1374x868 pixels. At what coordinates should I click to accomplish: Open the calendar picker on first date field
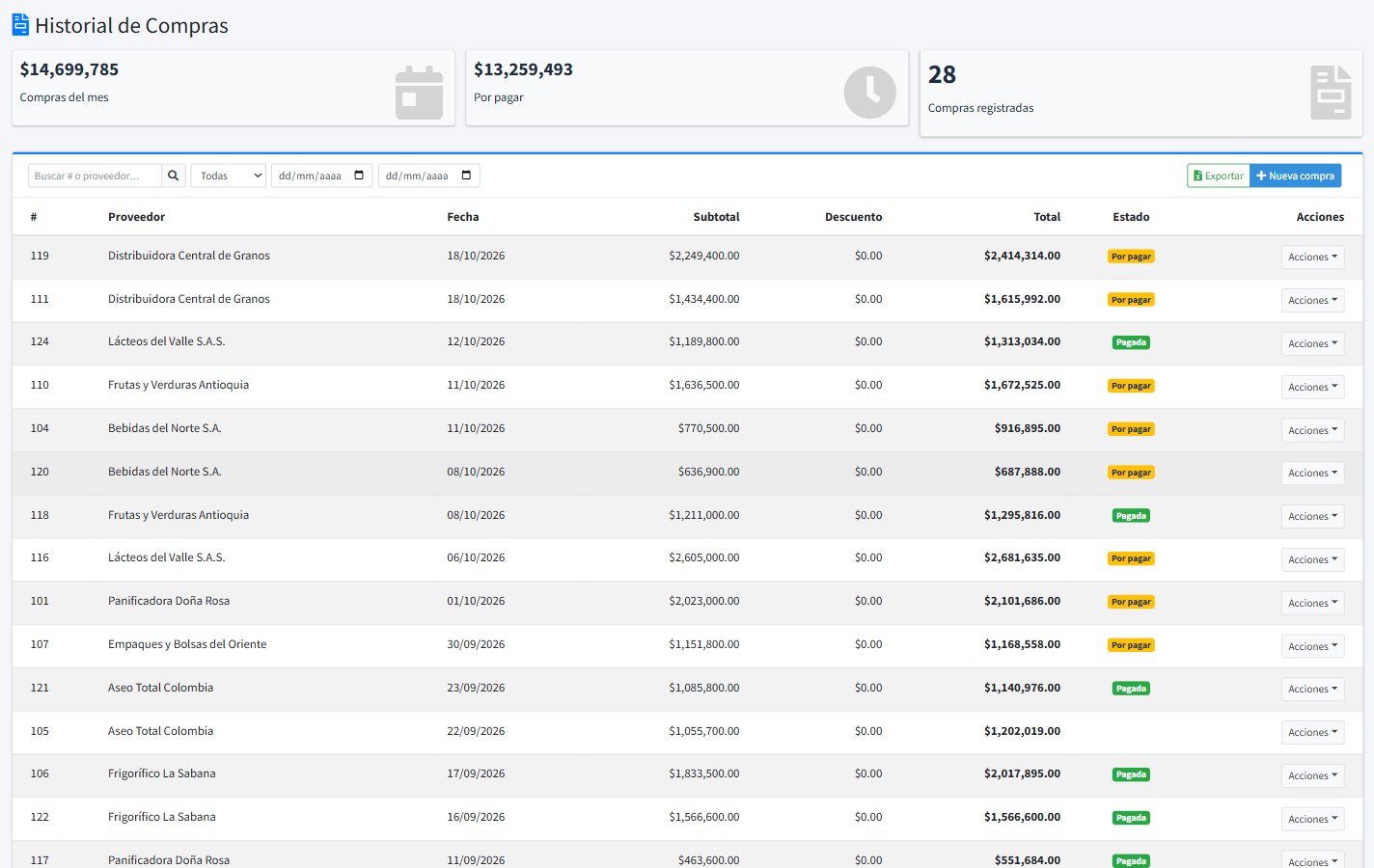point(359,176)
